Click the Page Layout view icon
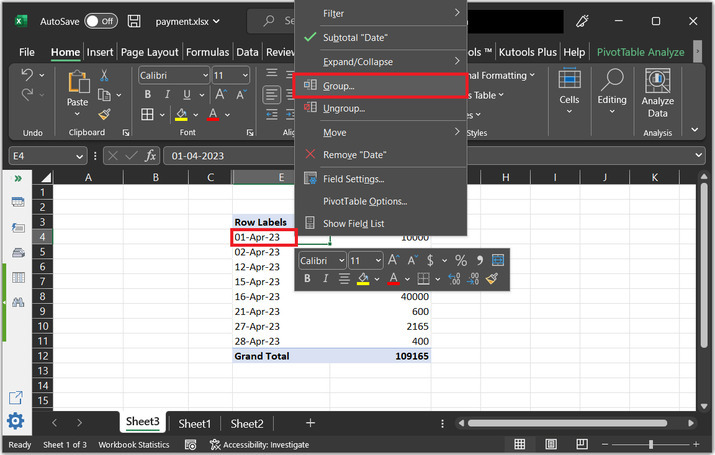The image size is (715, 455). point(551,444)
